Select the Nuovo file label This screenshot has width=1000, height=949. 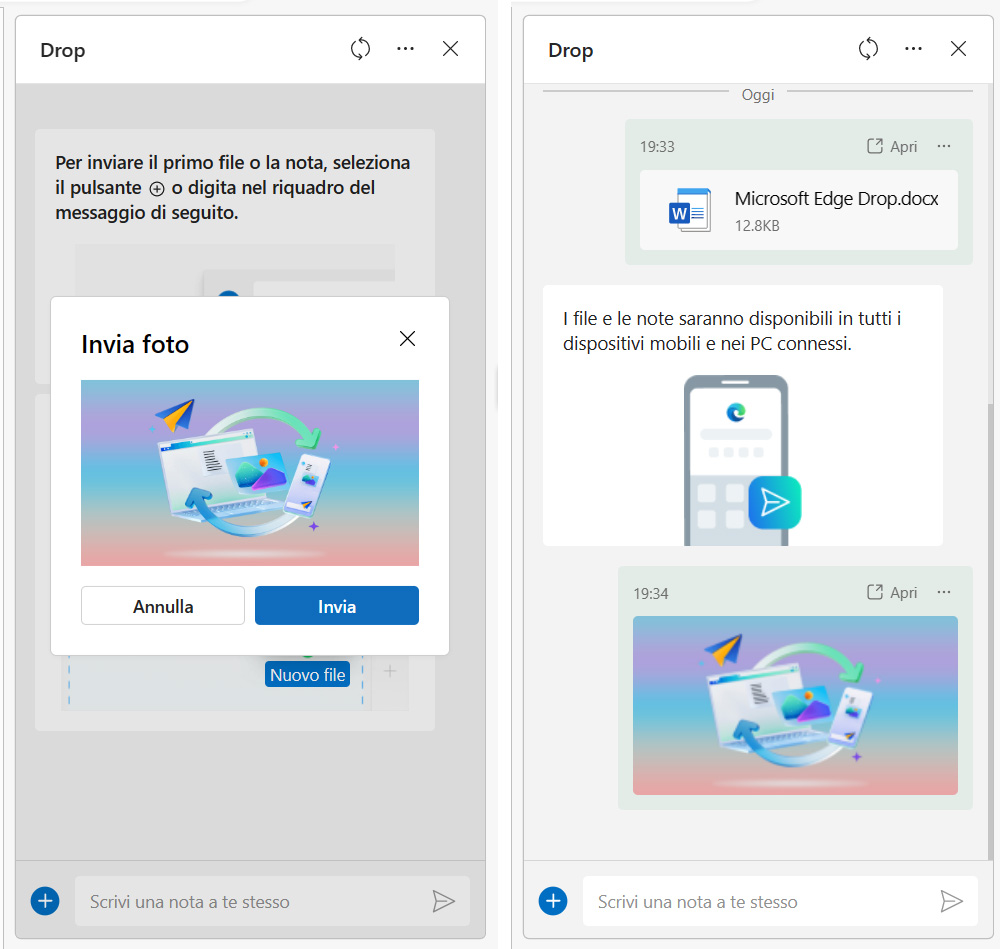tap(307, 674)
